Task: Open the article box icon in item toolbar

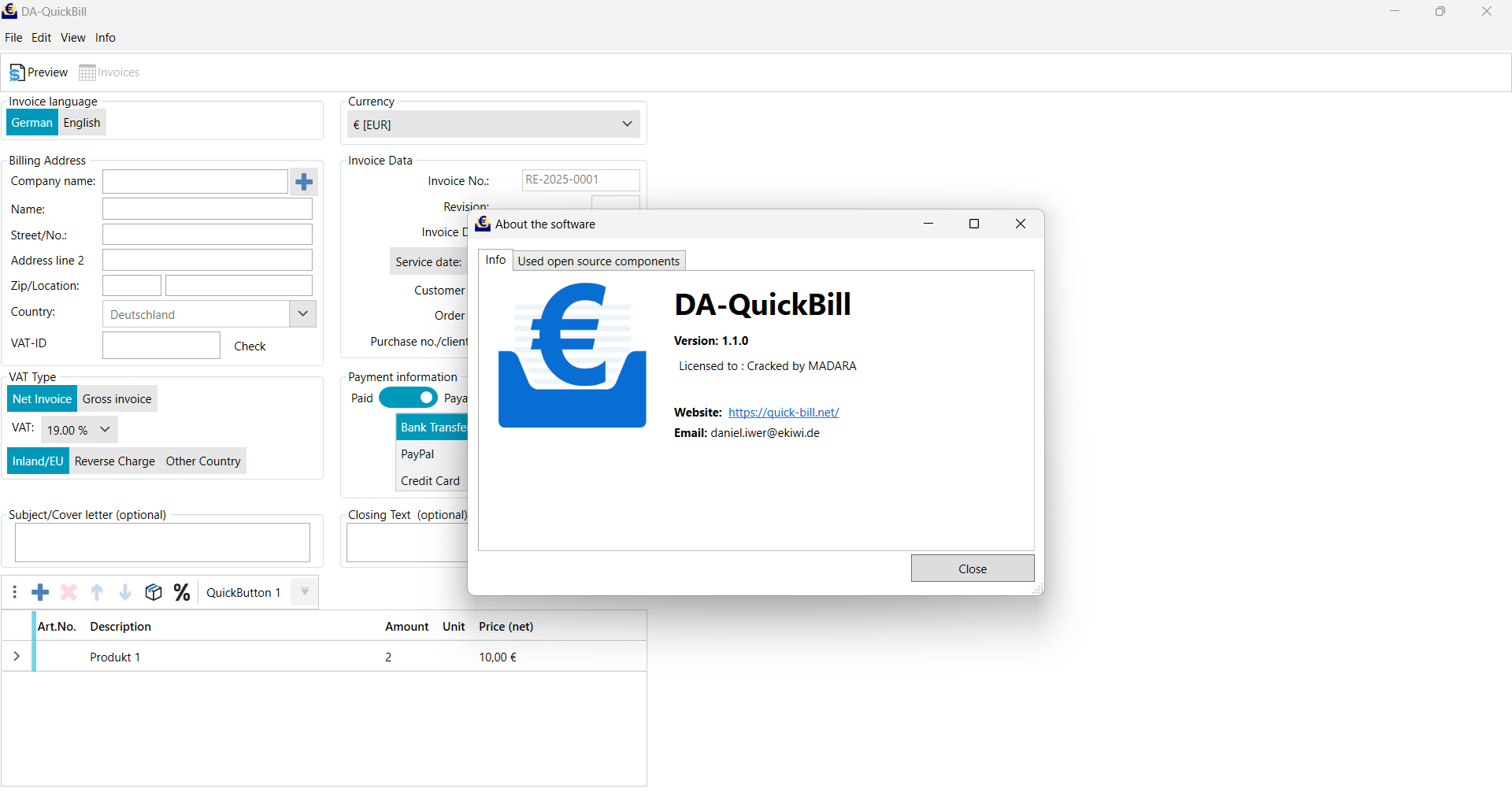Action: [154, 592]
